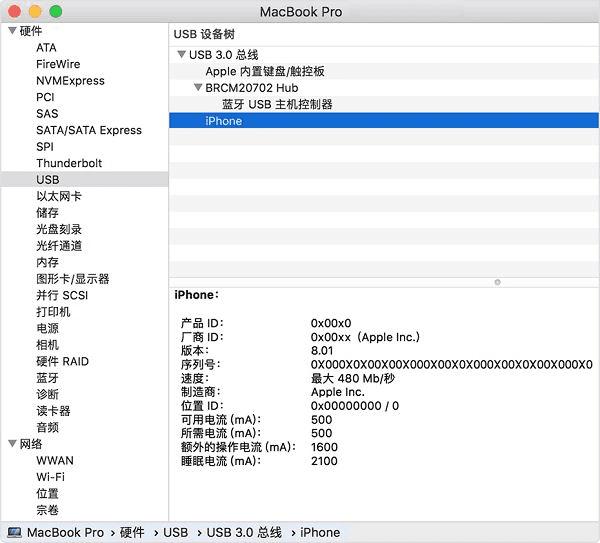The image size is (600, 543).
Task: Open 硬件 RAID category
Action: 62,361
